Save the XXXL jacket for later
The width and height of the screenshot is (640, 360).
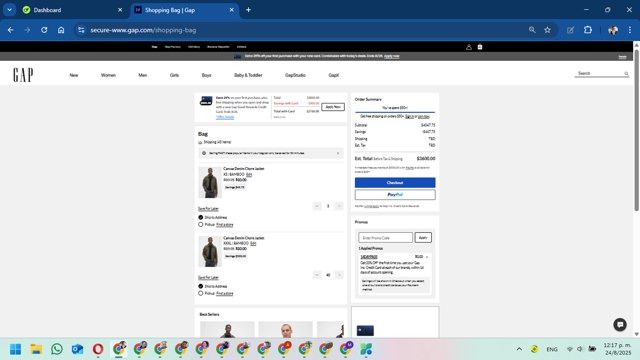[208, 278]
